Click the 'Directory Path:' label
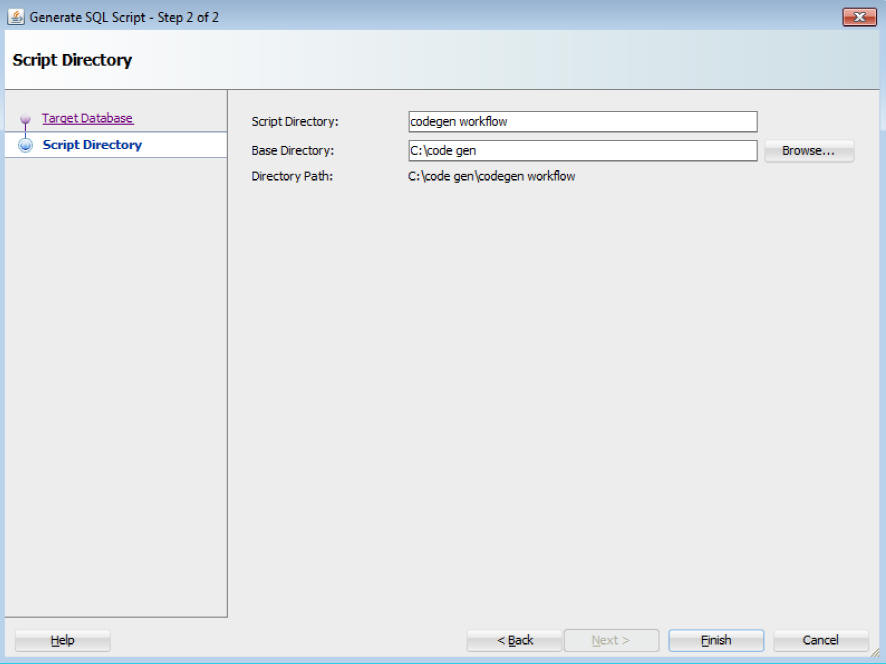 pos(292,176)
